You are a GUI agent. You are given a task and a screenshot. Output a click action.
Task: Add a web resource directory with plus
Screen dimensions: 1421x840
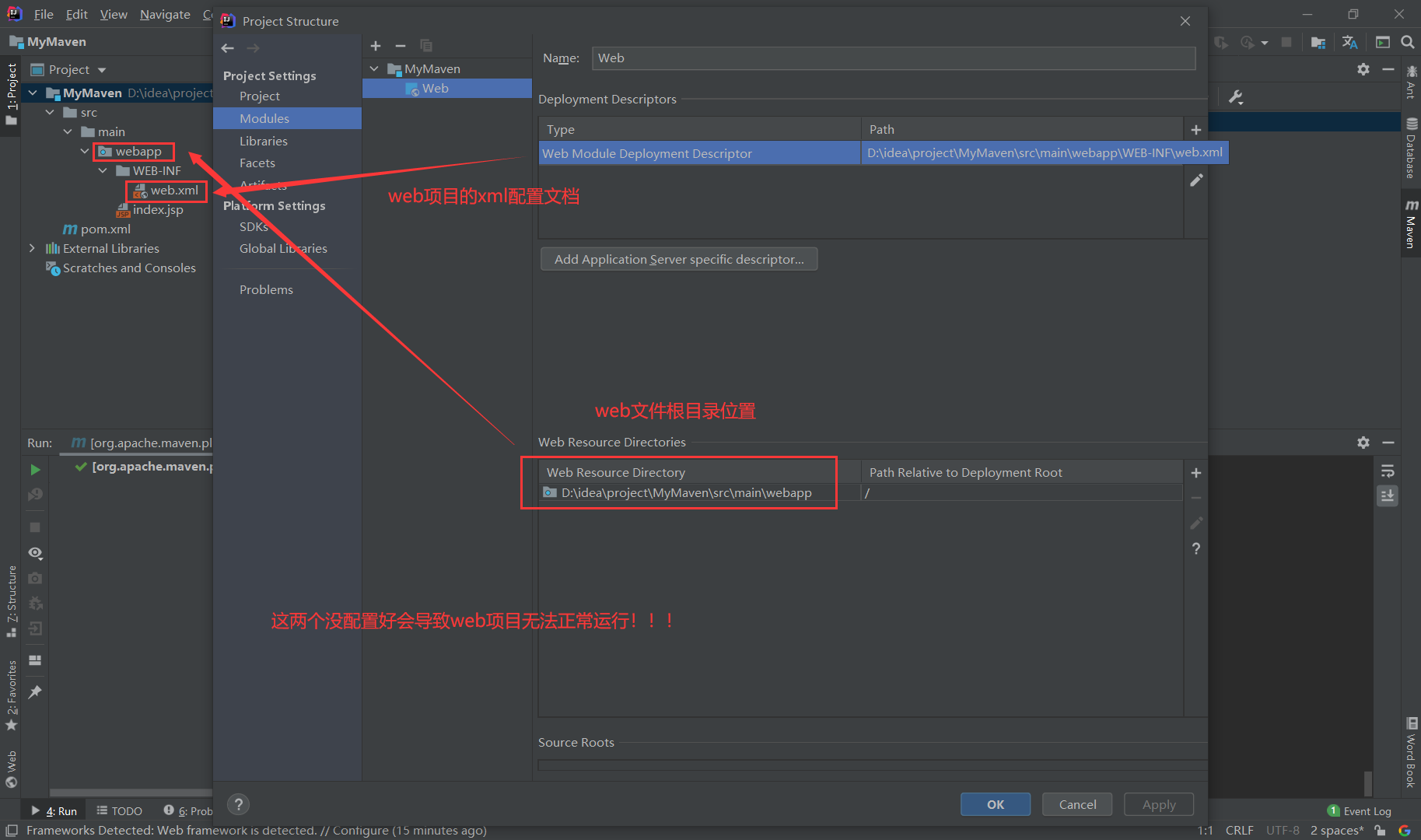click(x=1195, y=473)
